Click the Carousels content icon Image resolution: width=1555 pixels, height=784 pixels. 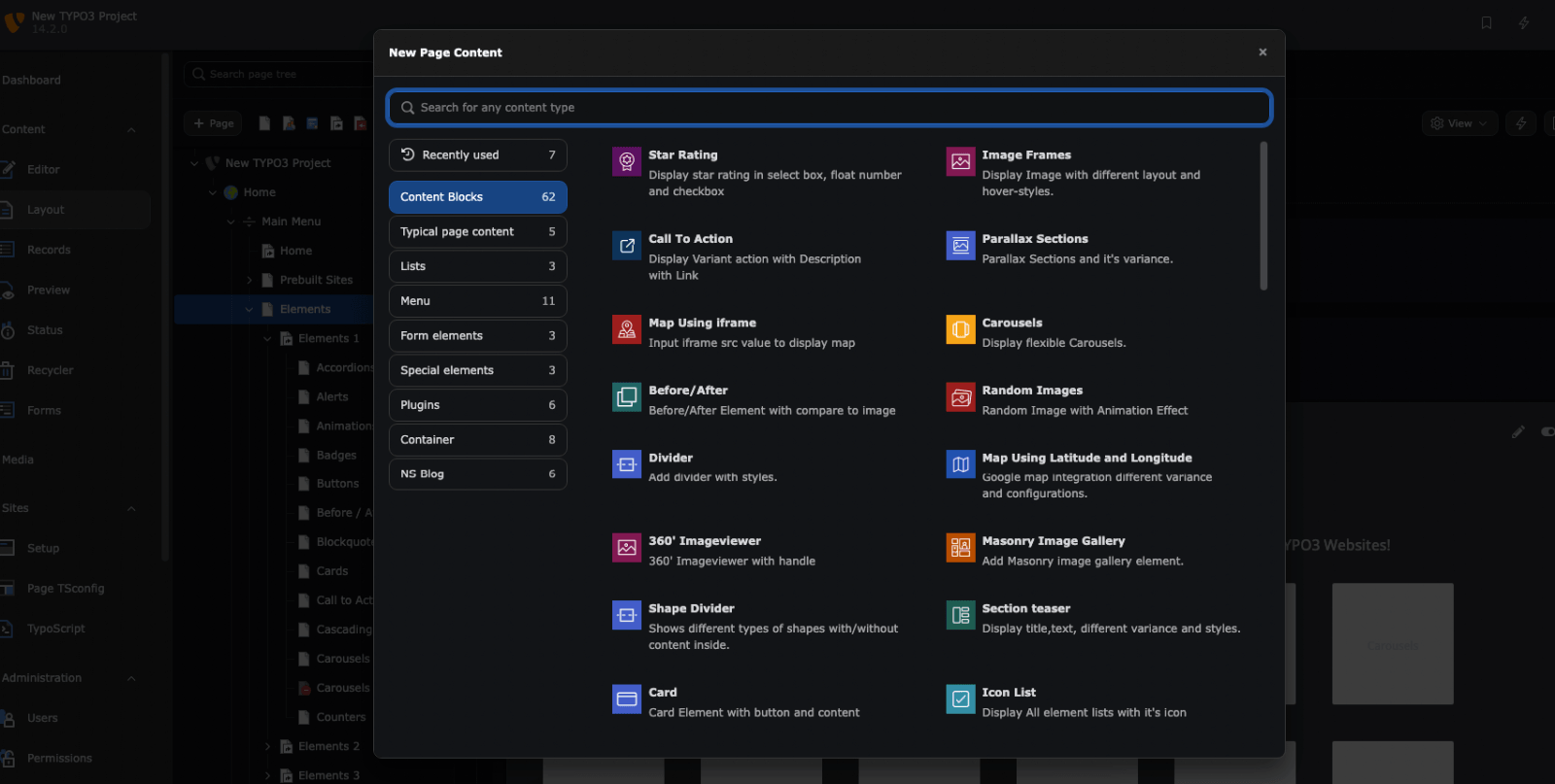960,329
